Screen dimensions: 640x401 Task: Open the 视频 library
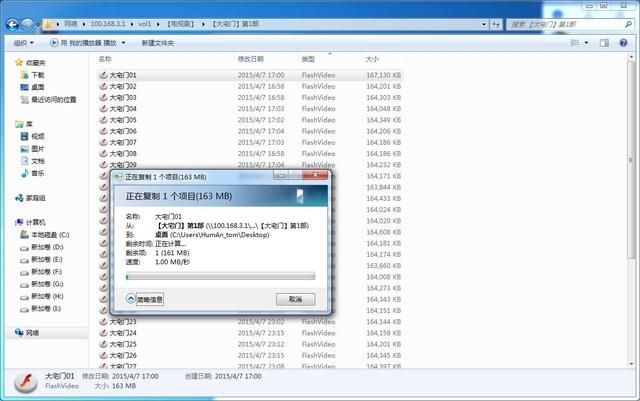pos(38,136)
